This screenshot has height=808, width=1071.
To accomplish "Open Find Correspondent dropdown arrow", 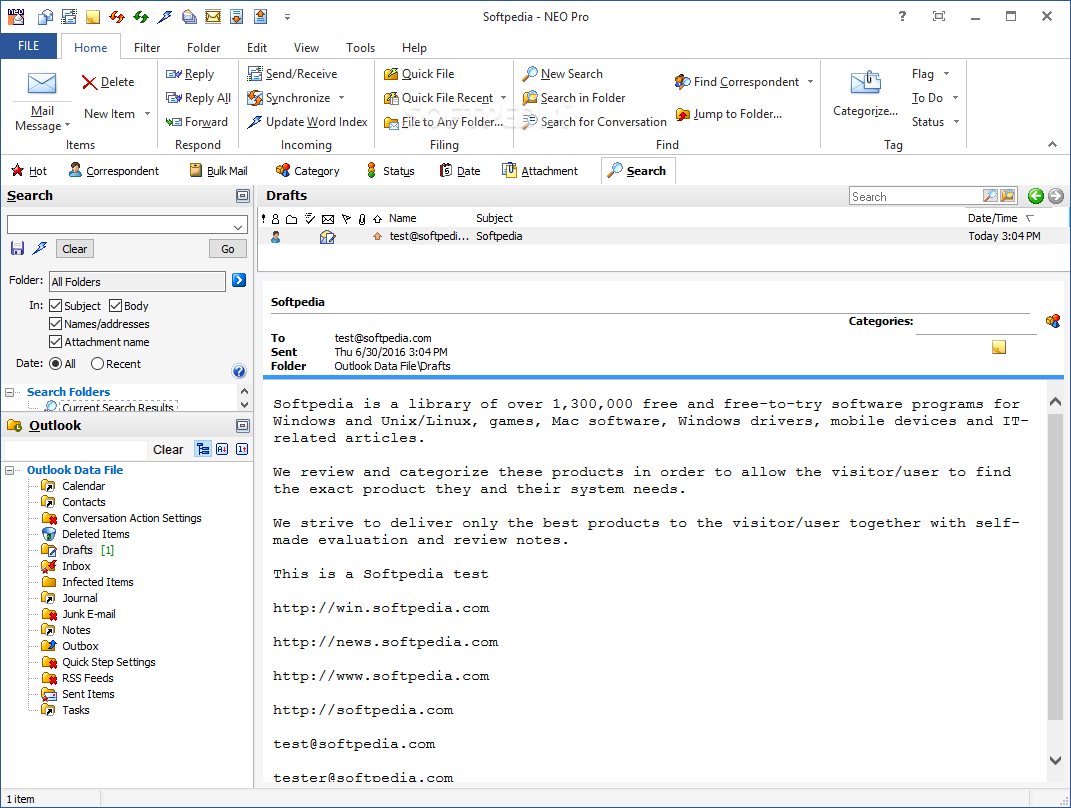I will pos(811,82).
